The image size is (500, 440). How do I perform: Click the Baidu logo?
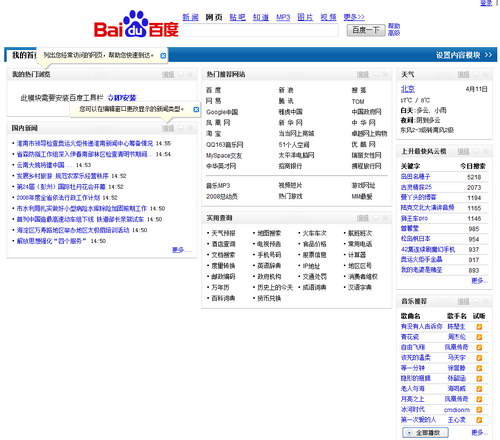tap(136, 24)
